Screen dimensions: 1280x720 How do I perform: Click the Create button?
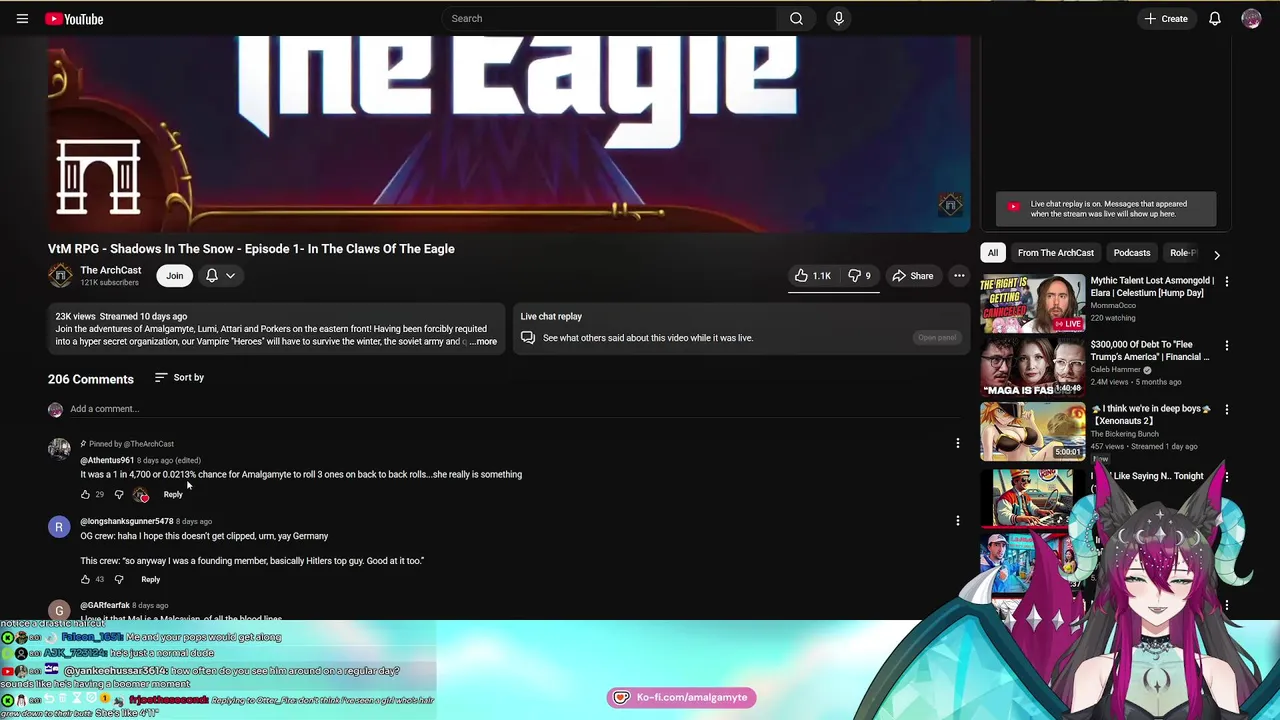(1166, 19)
